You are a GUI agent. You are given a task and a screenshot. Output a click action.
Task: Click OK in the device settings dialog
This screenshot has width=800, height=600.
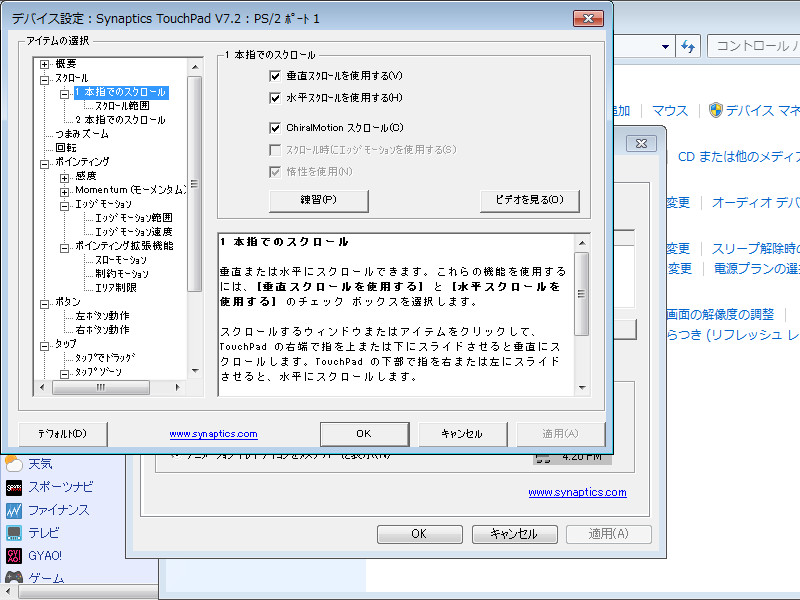click(364, 434)
